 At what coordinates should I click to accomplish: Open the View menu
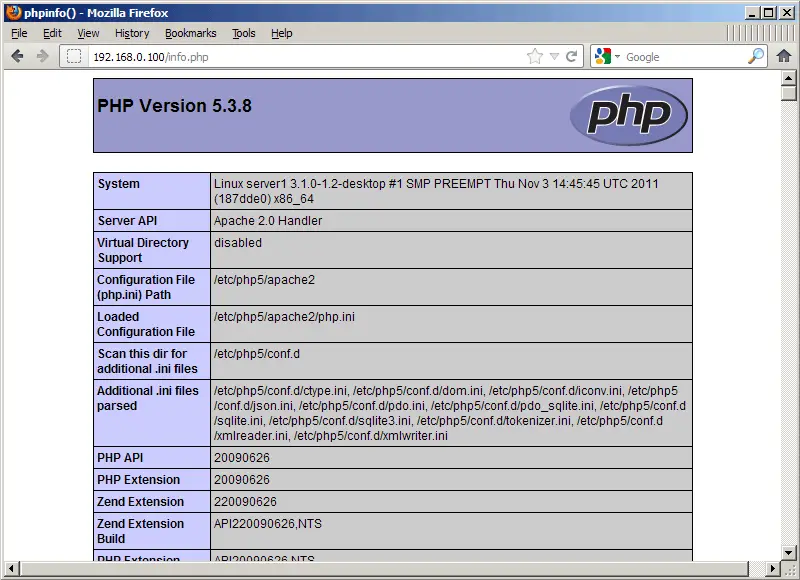point(88,33)
